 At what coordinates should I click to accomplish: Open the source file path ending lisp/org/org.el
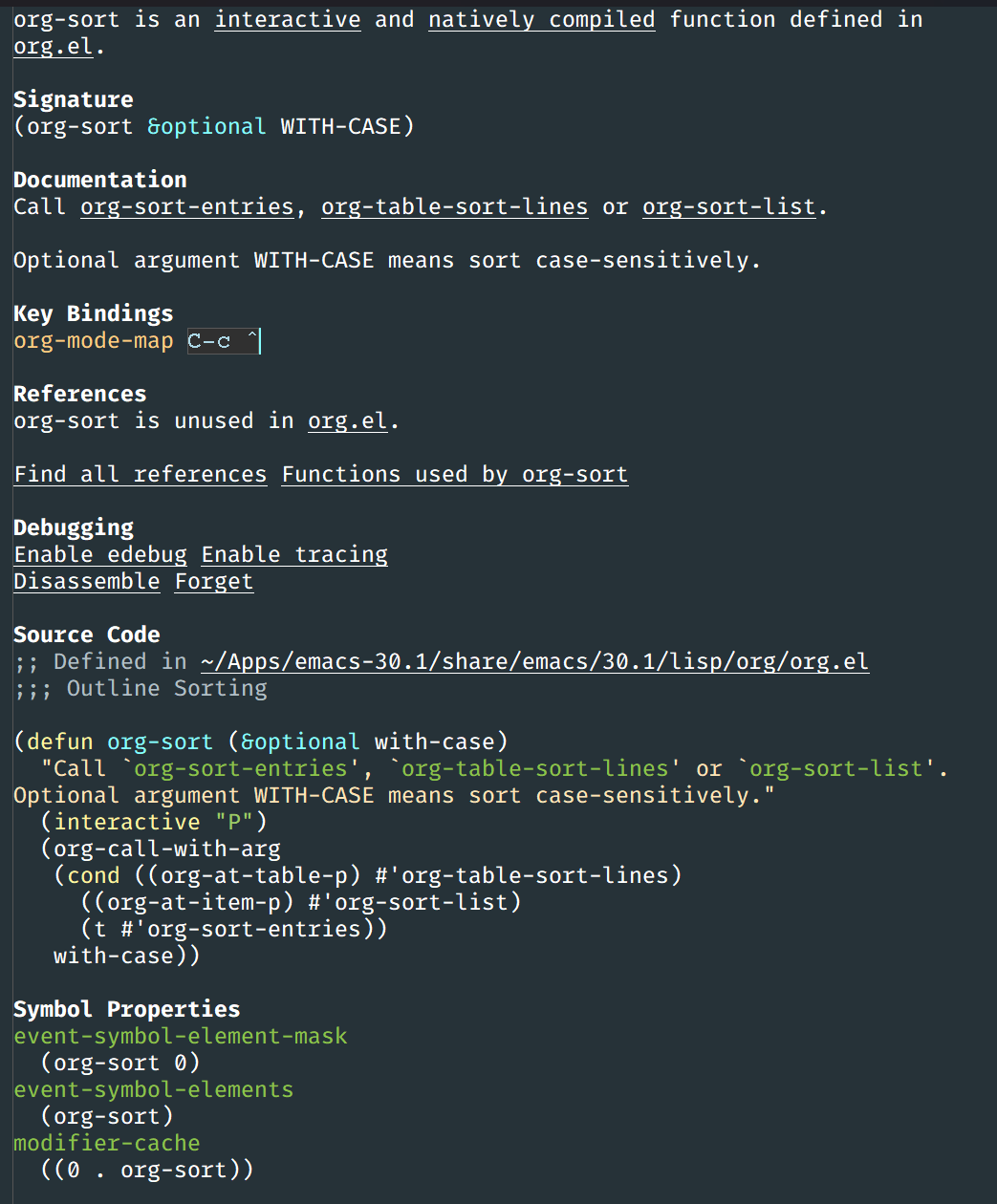[x=534, y=661]
